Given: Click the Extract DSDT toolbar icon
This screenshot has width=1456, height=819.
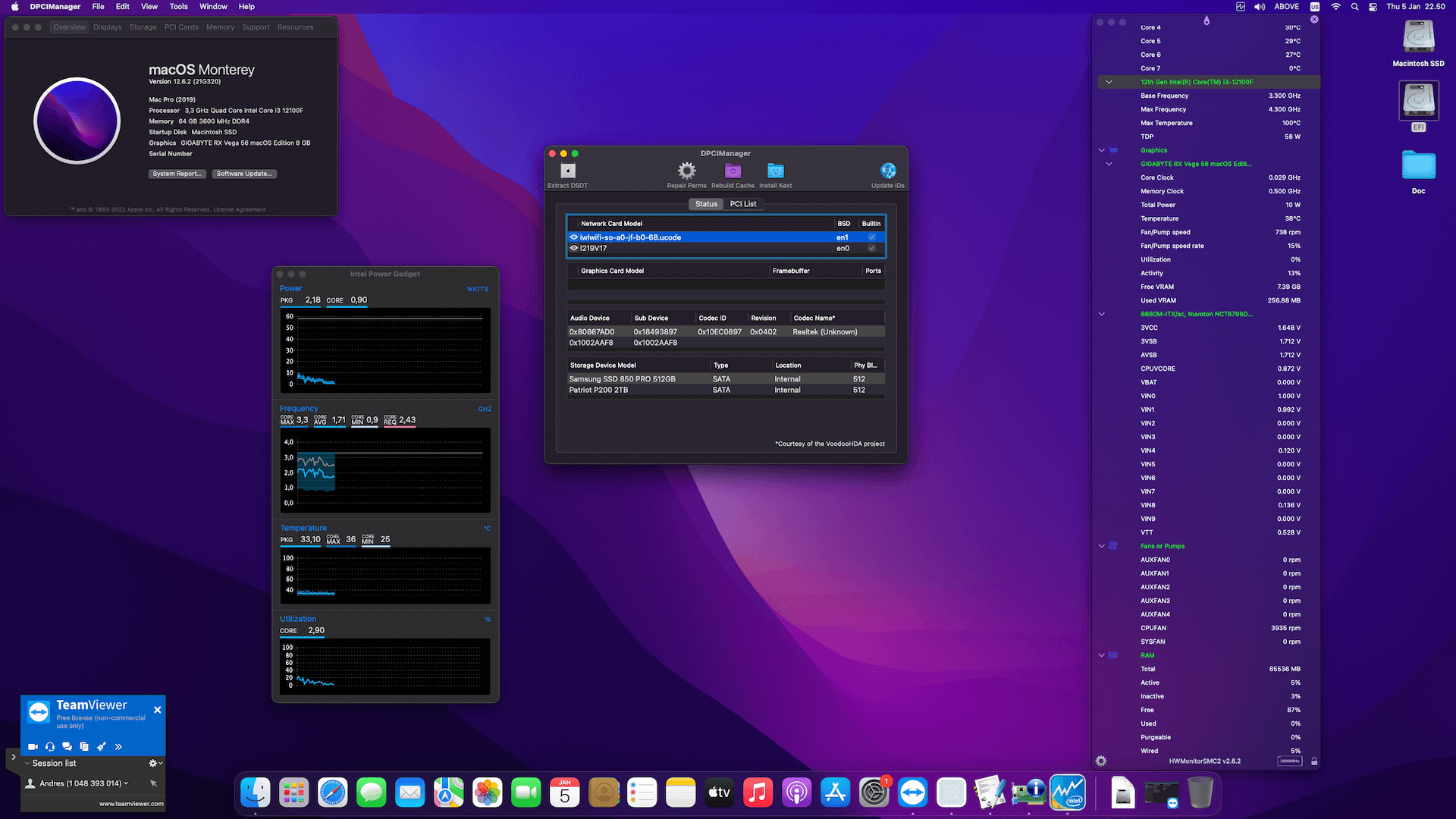Looking at the screenshot, I should [566, 171].
